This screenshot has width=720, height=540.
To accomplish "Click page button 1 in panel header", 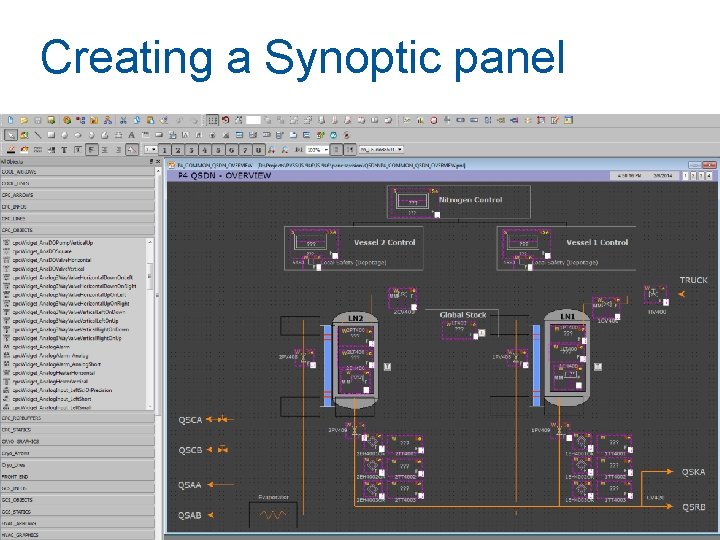I will (x=686, y=176).
